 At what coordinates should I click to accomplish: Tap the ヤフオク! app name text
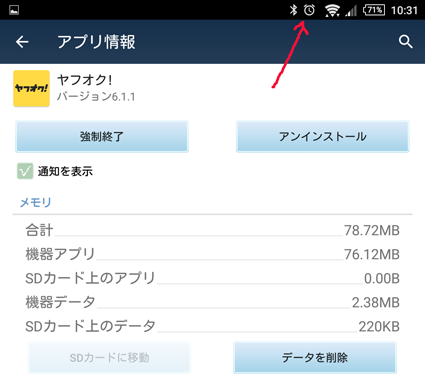[85, 80]
